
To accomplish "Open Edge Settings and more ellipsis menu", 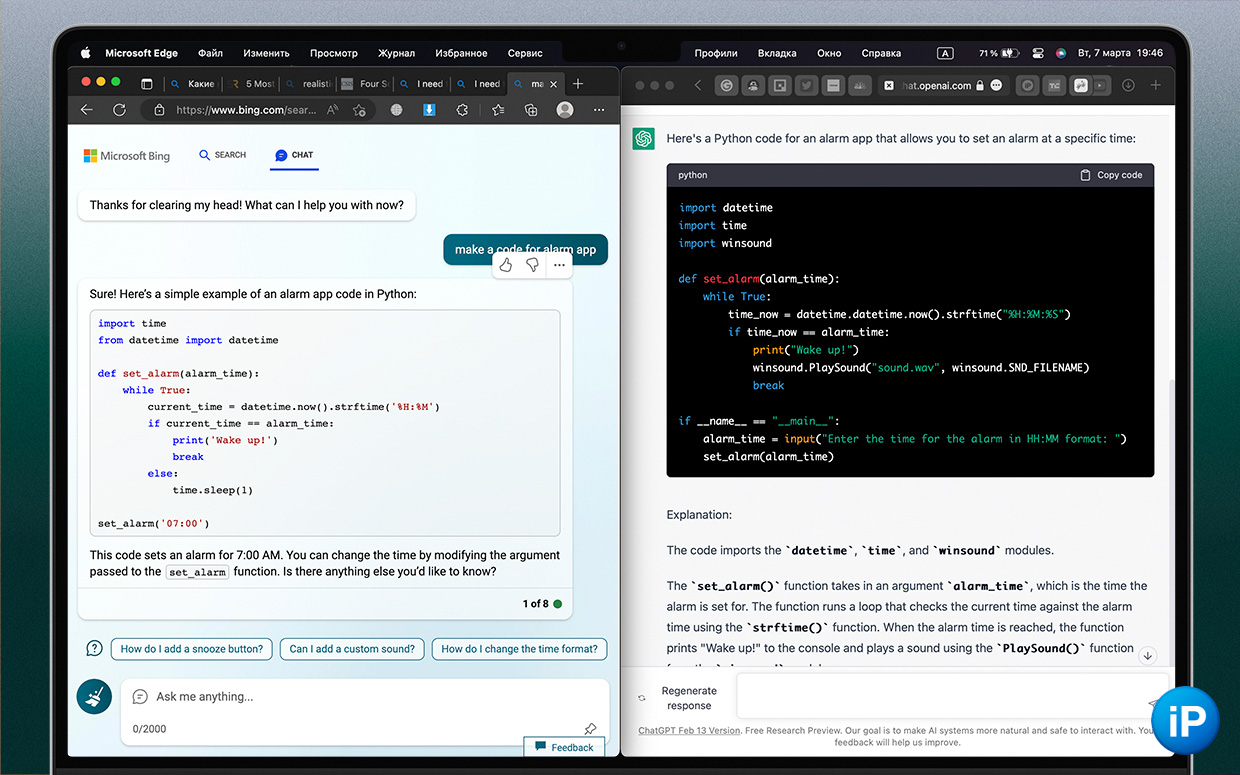I will (x=598, y=110).
